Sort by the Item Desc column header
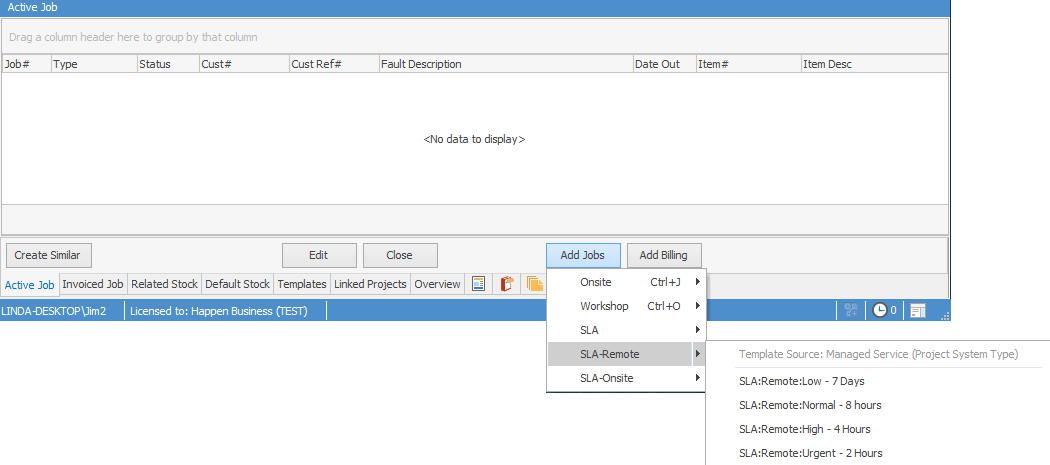 [x=875, y=64]
